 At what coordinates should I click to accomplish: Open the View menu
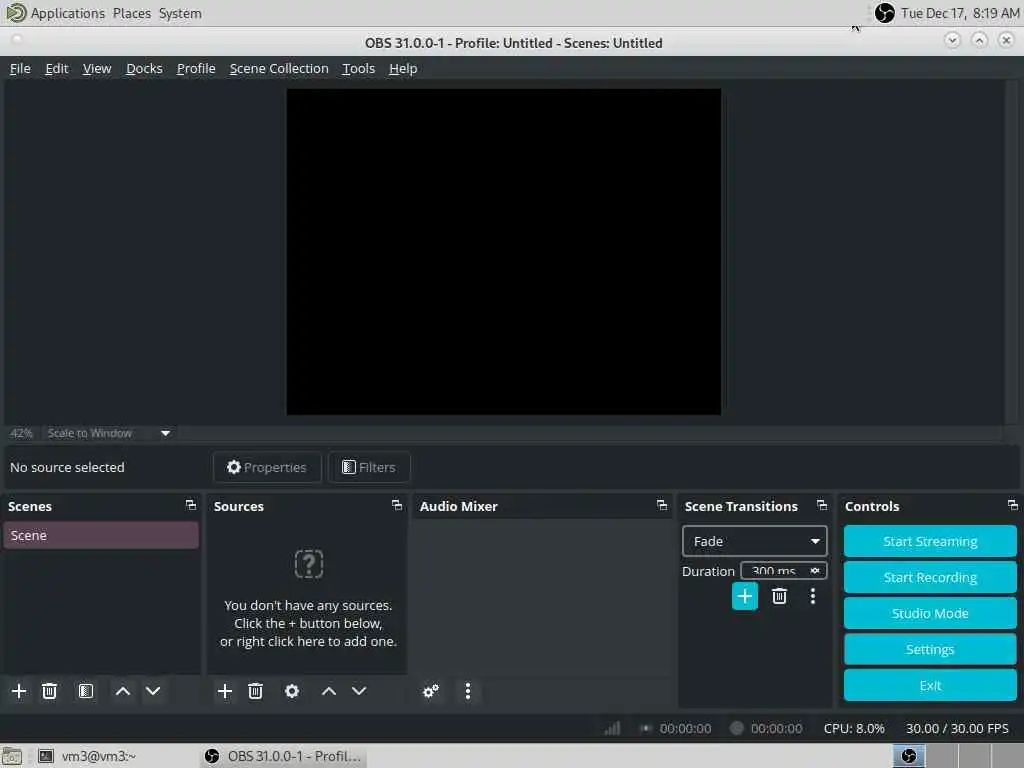(97, 69)
